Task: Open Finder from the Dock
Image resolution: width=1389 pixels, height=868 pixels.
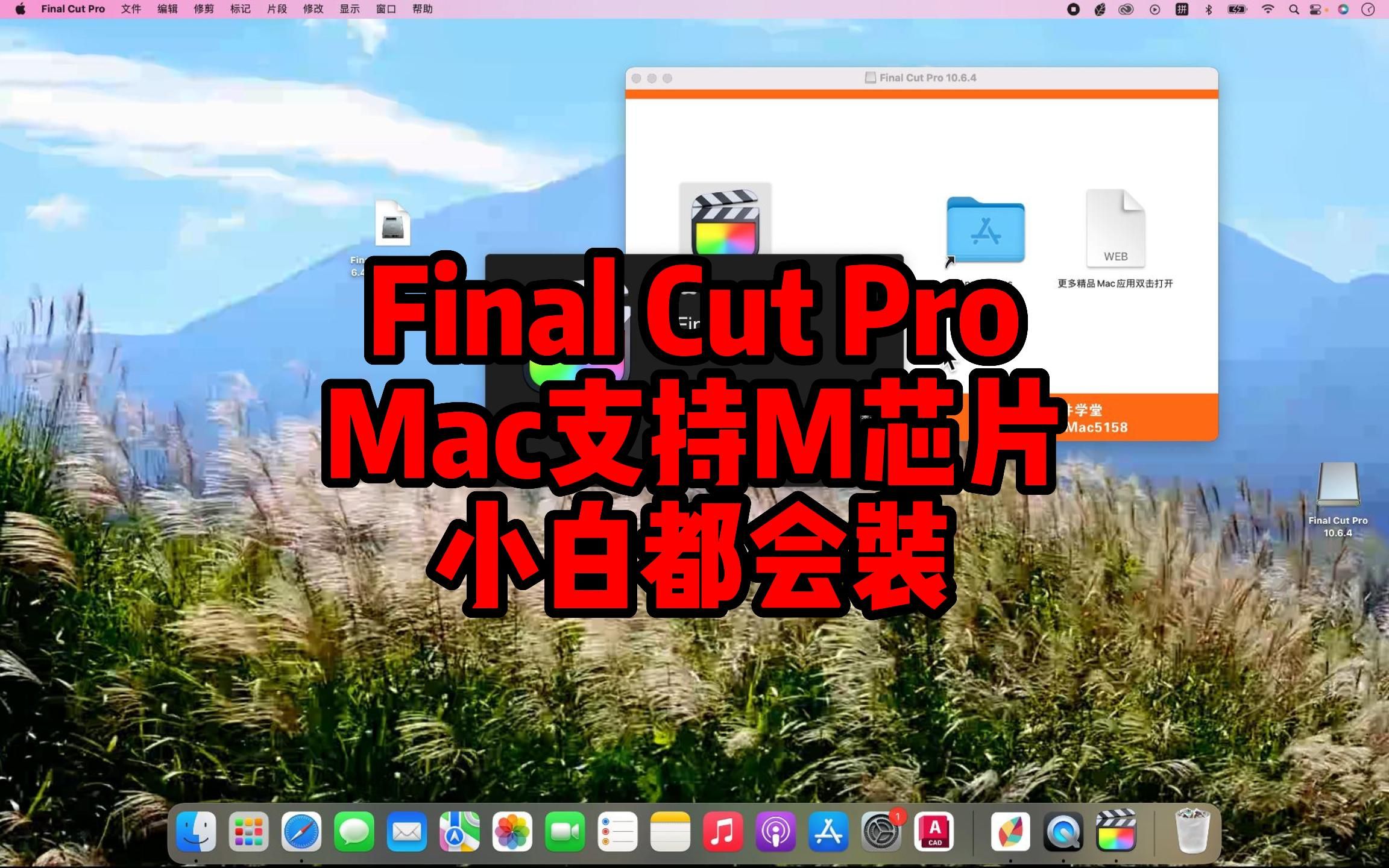Action: tap(196, 832)
